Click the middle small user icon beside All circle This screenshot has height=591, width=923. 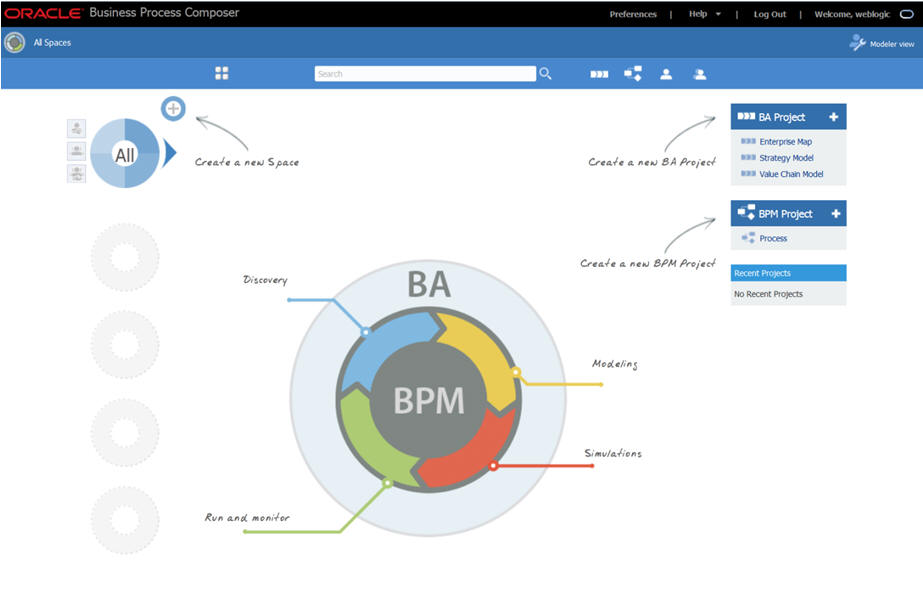coord(77,151)
